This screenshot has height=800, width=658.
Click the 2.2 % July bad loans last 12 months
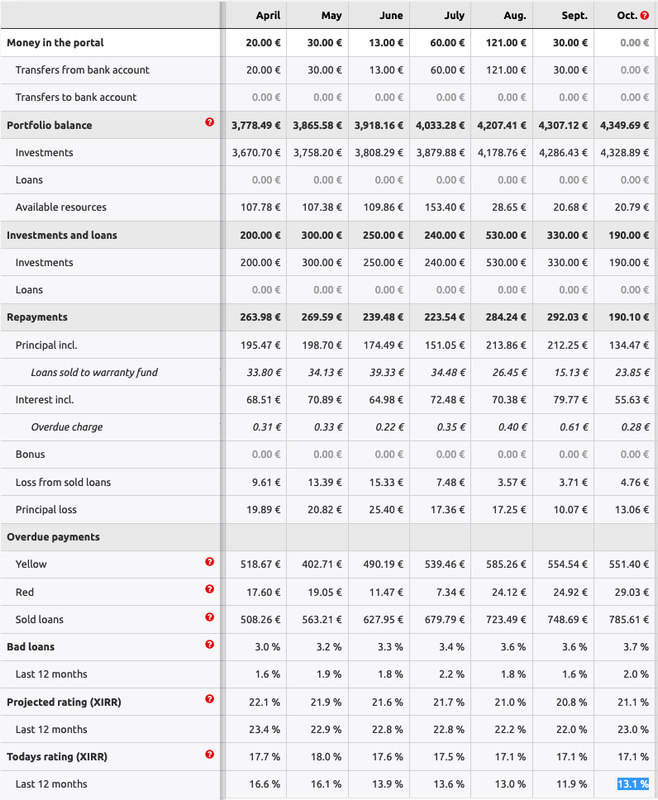[451, 674]
